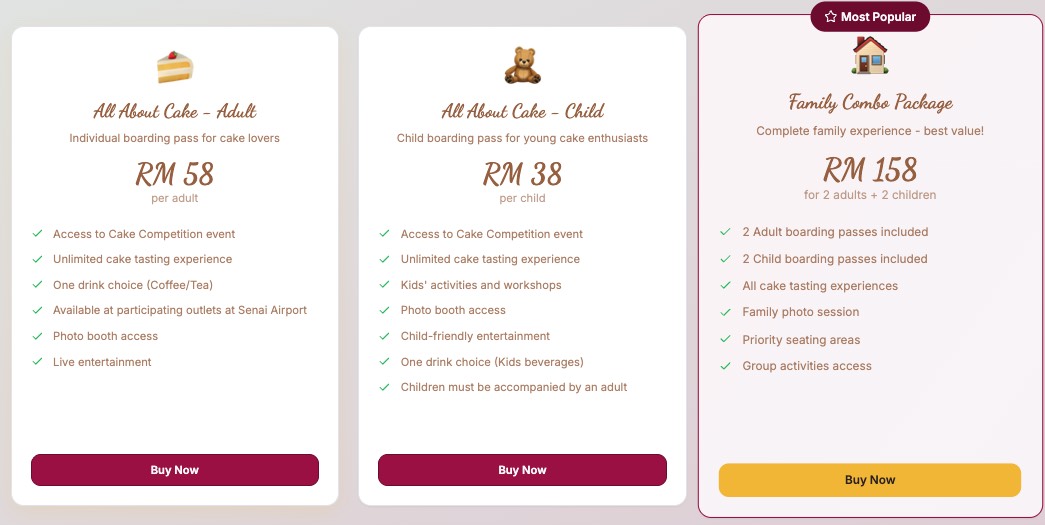Click the RM 158 family price
The width and height of the screenshot is (1045, 525).
pyautogui.click(x=870, y=169)
